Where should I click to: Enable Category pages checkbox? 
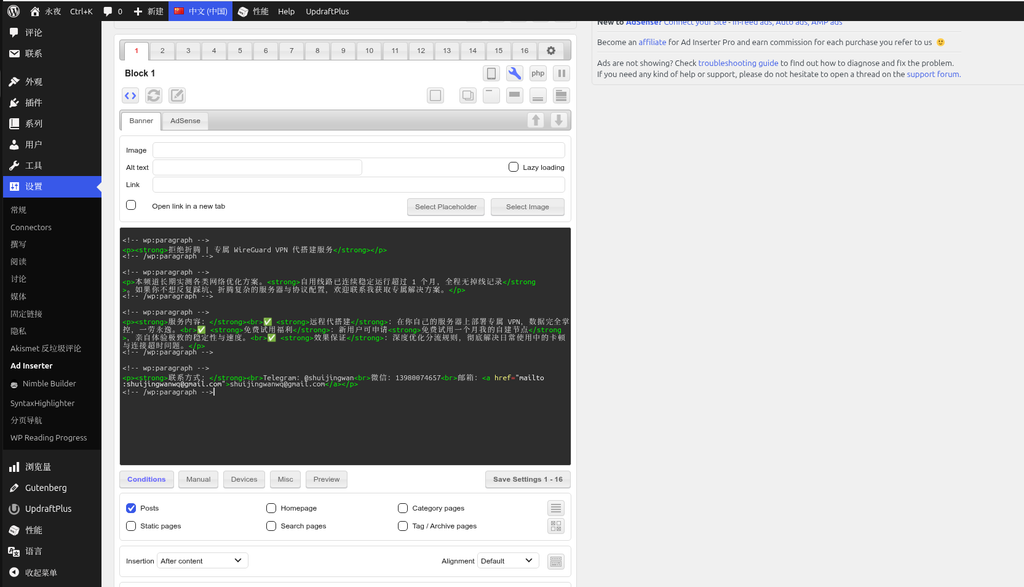[403, 508]
